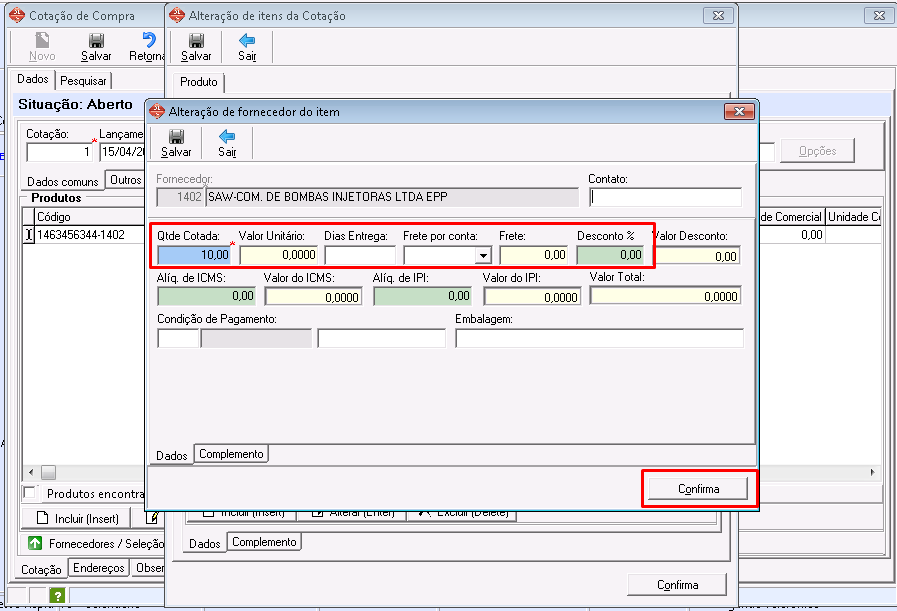897x611 pixels.
Task: Open the Dados comuns tab
Action: pos(63,181)
